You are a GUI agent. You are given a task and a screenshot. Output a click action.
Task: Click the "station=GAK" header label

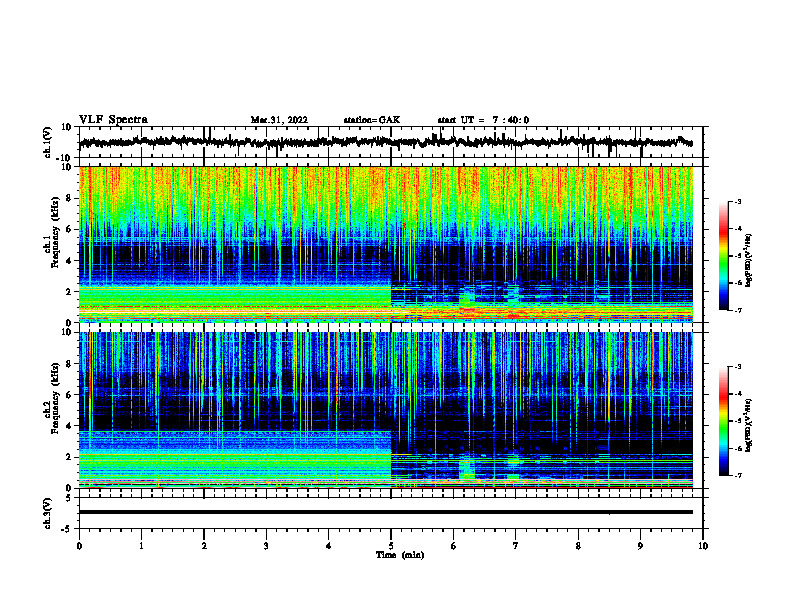coord(372,120)
